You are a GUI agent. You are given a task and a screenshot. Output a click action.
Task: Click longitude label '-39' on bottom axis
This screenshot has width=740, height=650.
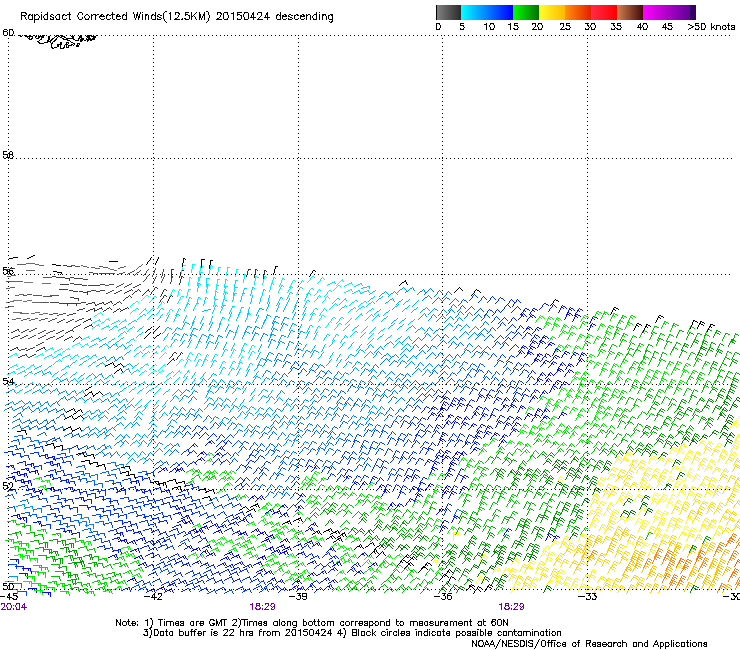coord(298,597)
